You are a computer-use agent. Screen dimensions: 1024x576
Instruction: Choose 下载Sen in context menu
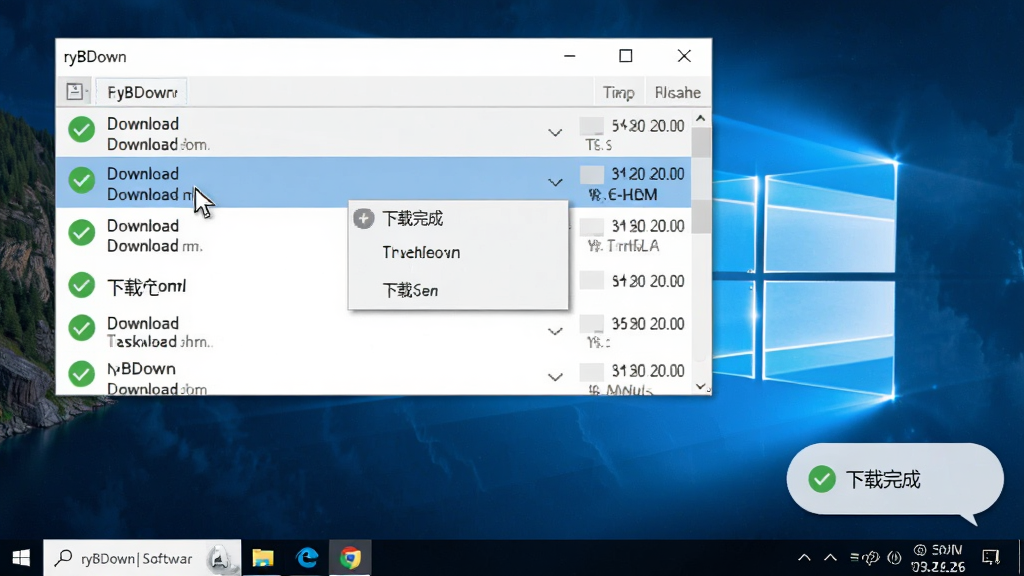458,290
